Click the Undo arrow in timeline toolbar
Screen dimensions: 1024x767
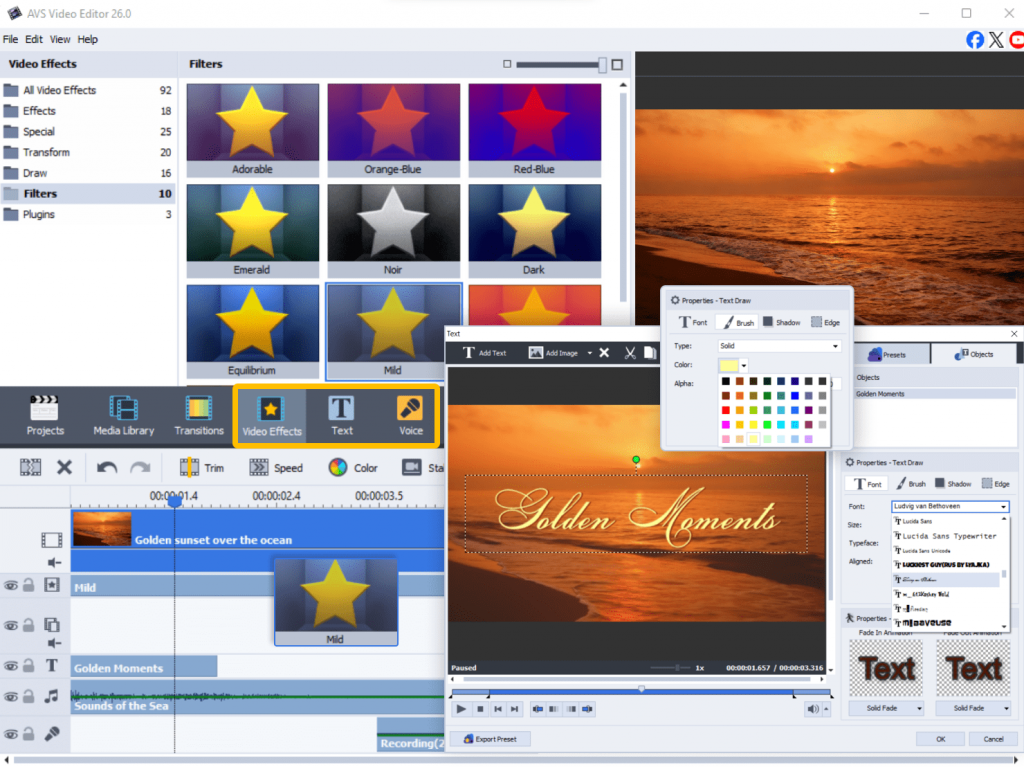pyautogui.click(x=107, y=467)
